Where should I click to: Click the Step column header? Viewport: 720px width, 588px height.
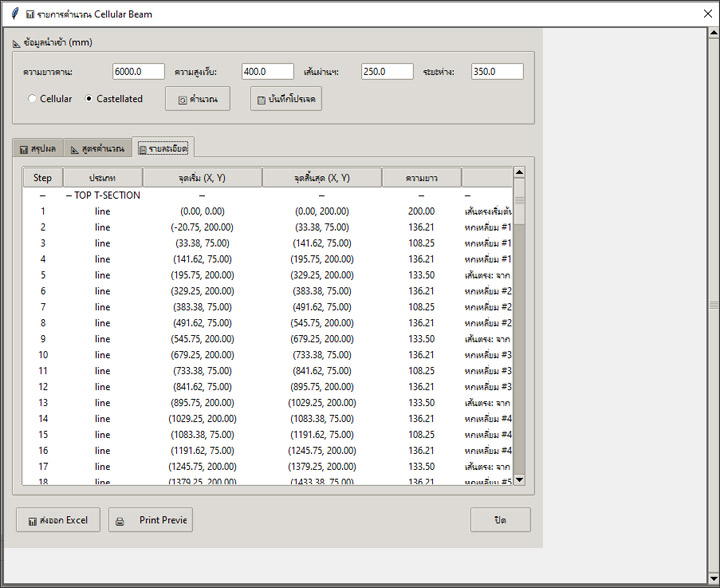(x=43, y=178)
